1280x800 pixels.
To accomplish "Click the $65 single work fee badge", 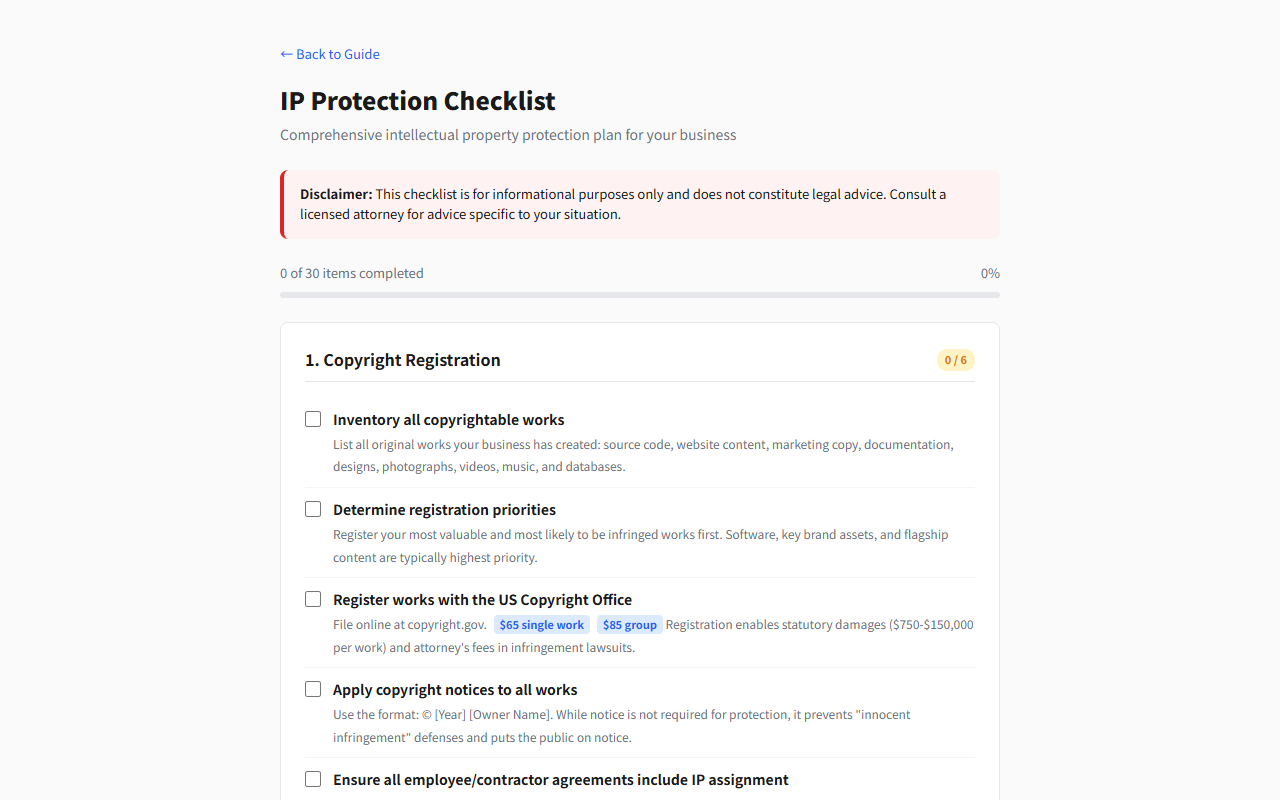I will [541, 625].
